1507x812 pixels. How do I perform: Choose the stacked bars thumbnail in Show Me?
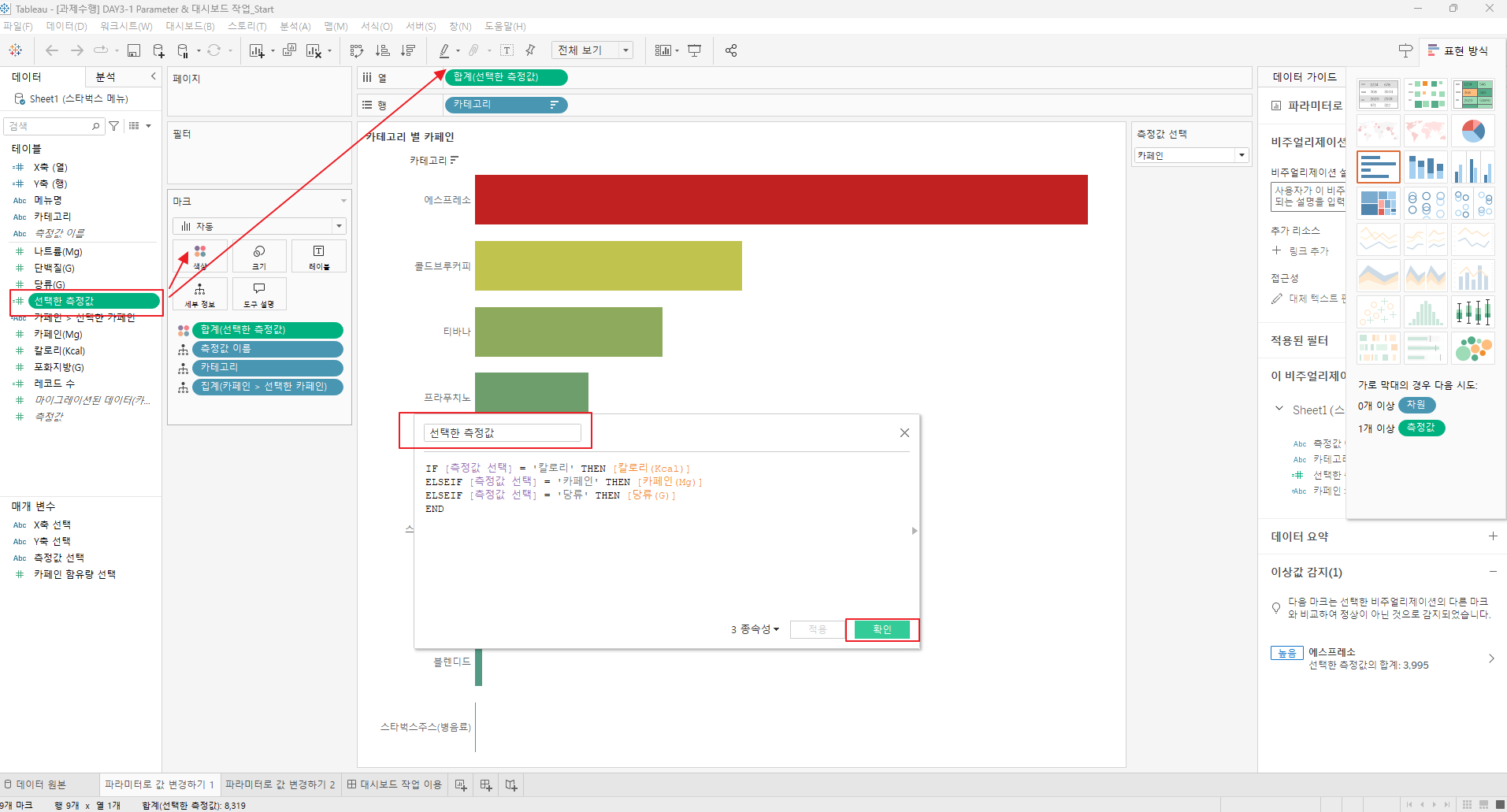point(1426,167)
